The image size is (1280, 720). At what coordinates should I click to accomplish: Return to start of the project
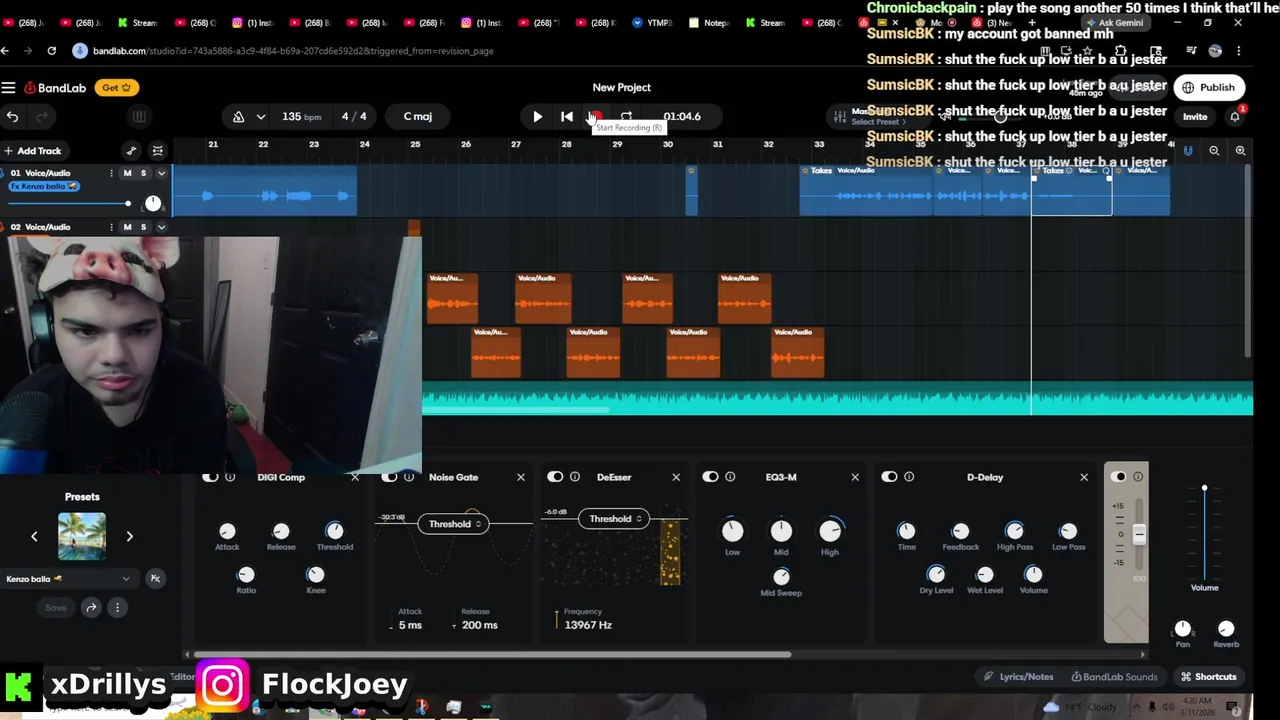tap(566, 117)
